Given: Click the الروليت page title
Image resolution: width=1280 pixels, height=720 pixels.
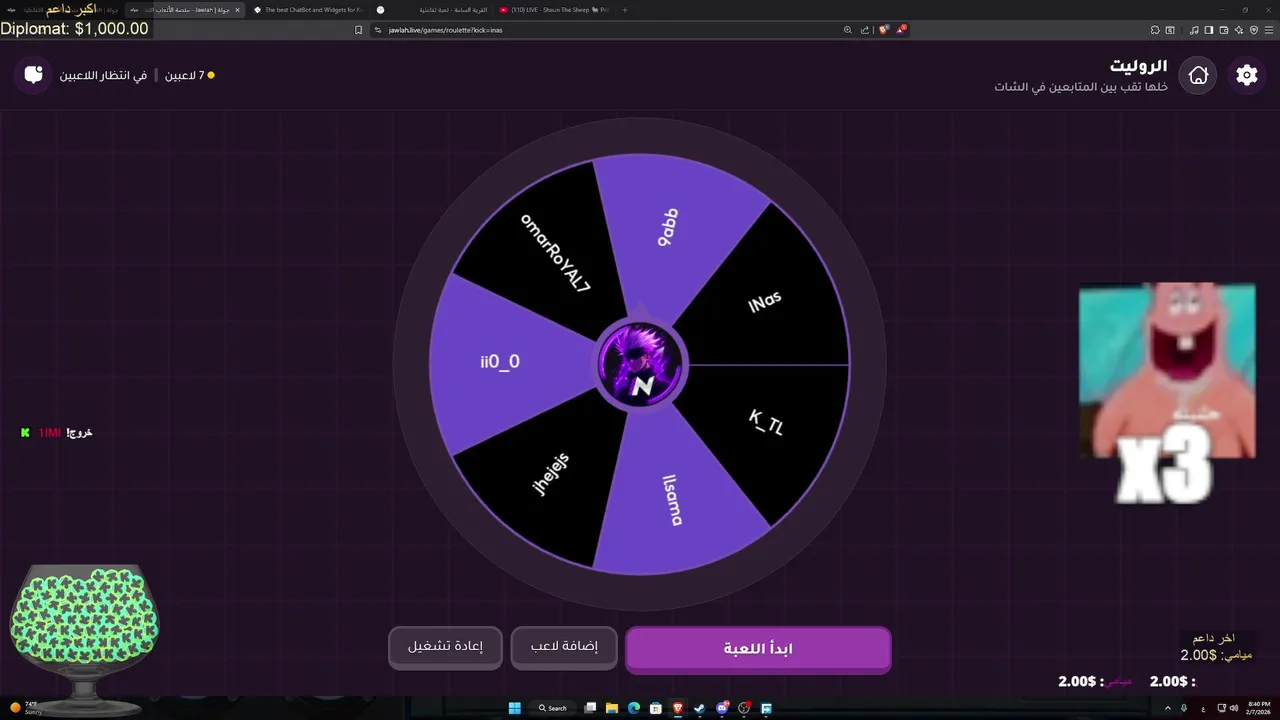Looking at the screenshot, I should [x=1138, y=65].
